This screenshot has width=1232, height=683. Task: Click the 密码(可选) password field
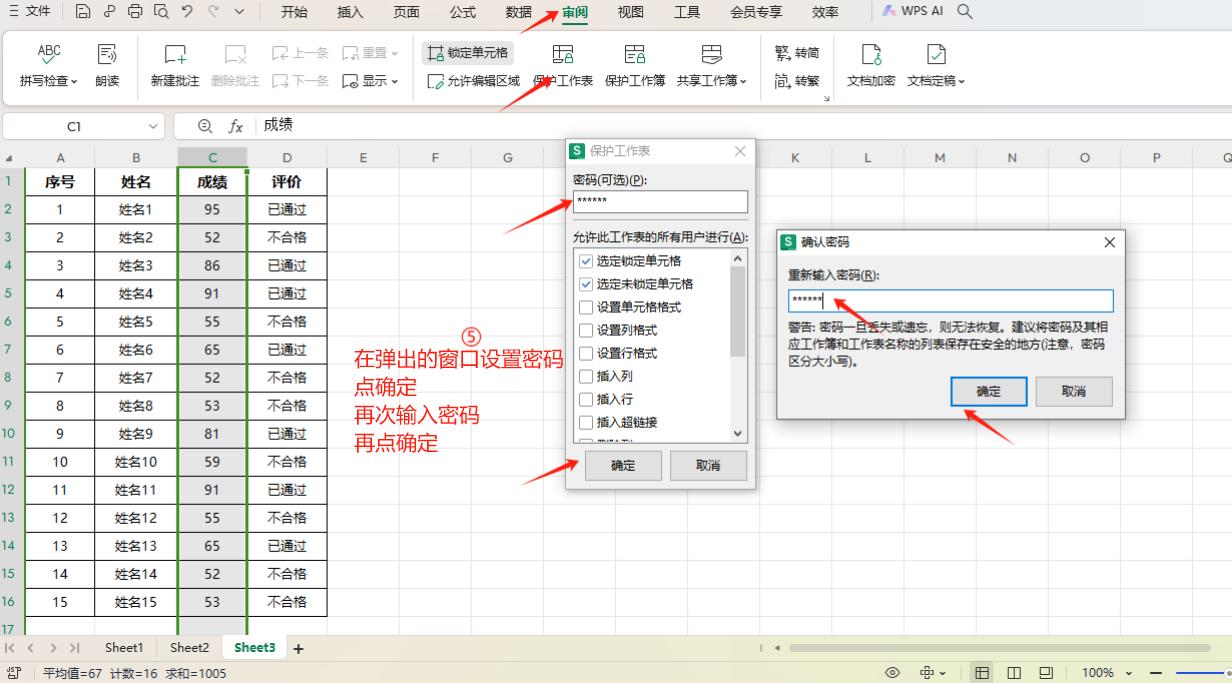coord(660,202)
